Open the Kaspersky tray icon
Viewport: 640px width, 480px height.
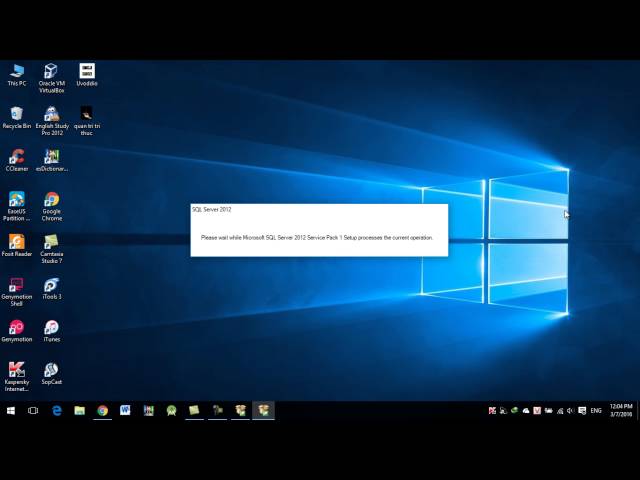492,411
